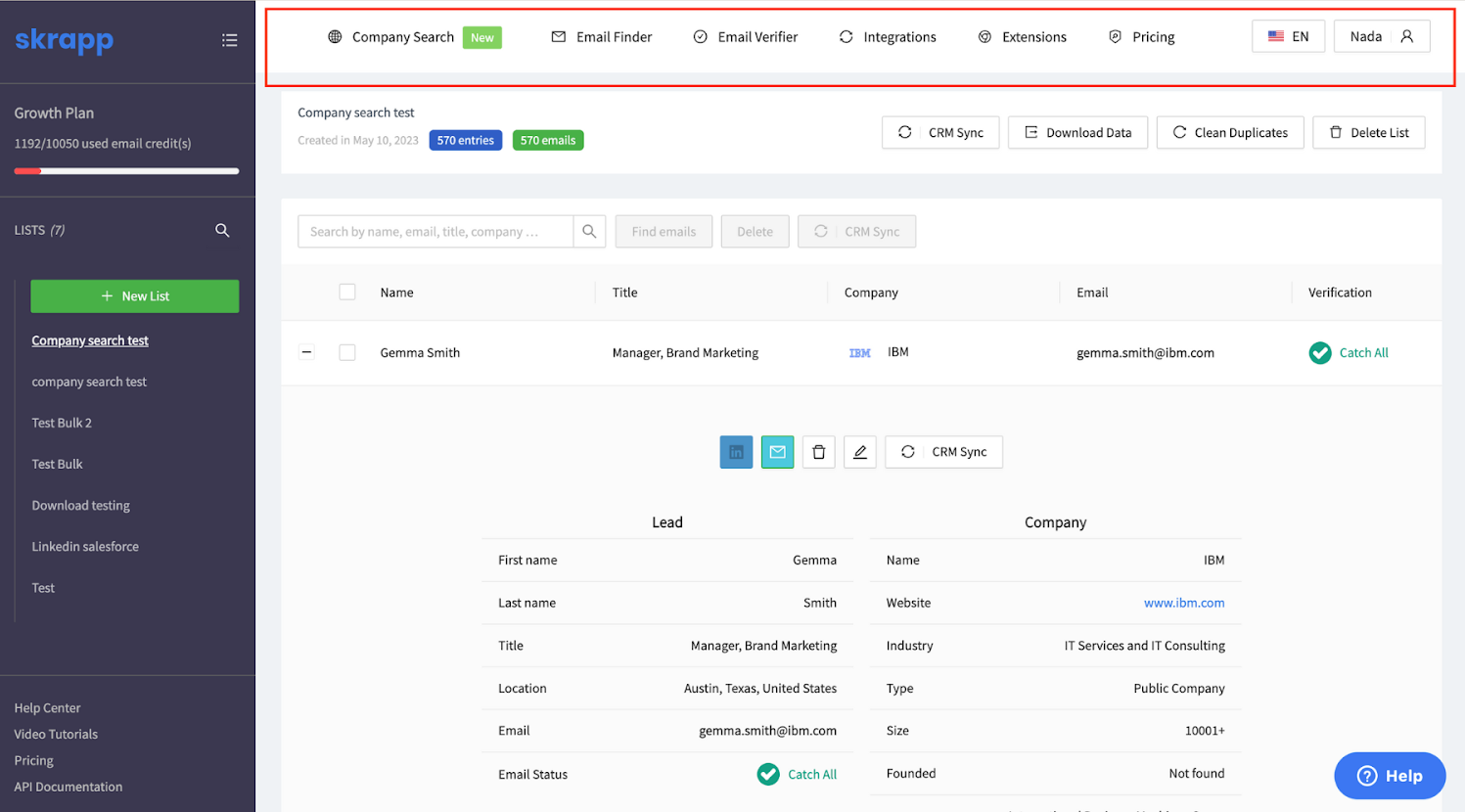The width and height of the screenshot is (1465, 812).
Task: Click the CRM Sync button in list header
Action: tap(940, 132)
